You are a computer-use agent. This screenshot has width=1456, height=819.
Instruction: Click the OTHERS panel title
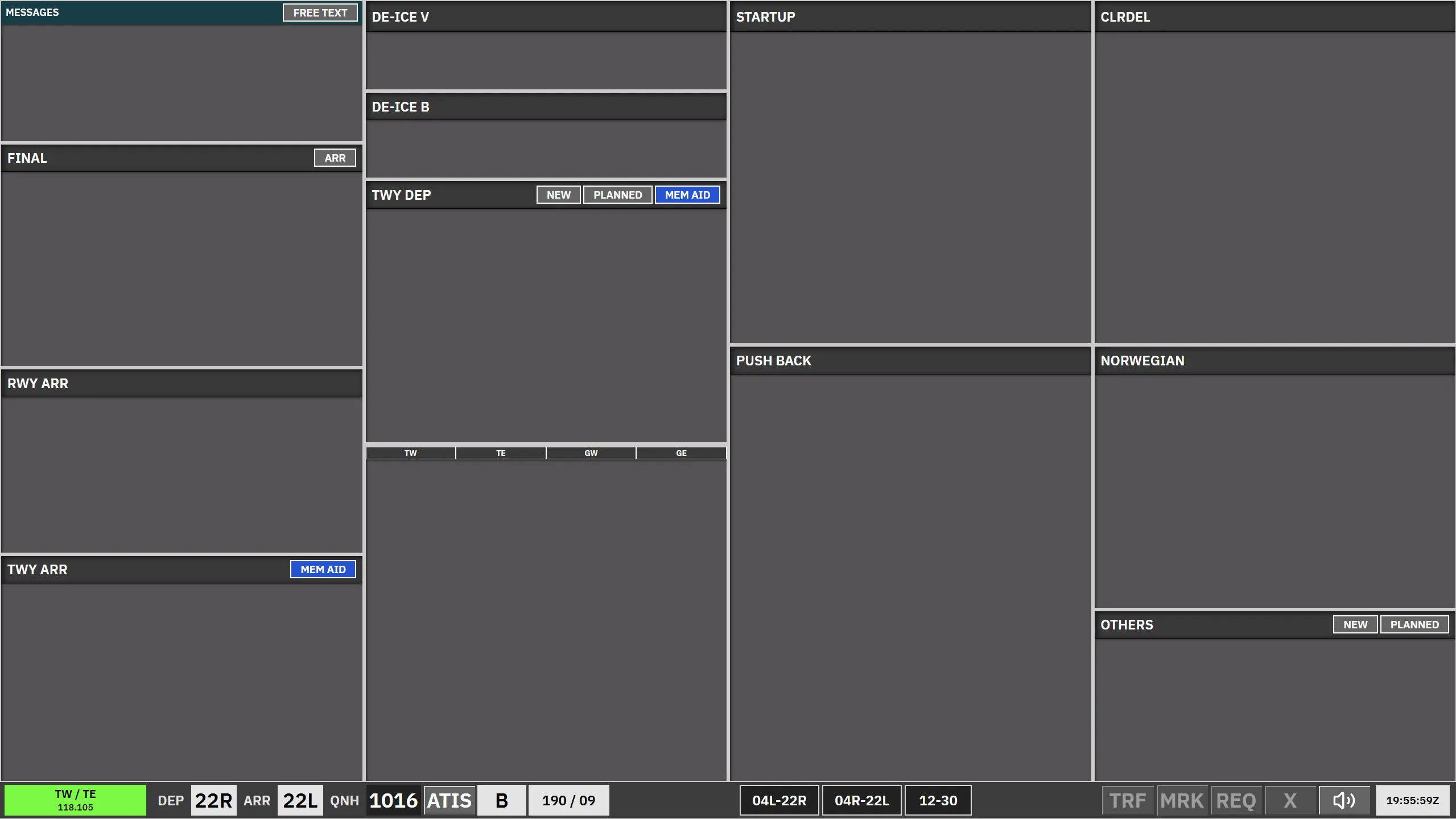pos(1127,624)
